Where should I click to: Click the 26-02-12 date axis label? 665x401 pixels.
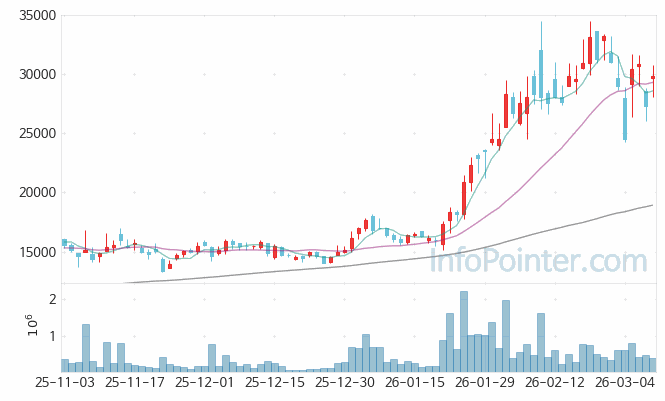point(555,382)
